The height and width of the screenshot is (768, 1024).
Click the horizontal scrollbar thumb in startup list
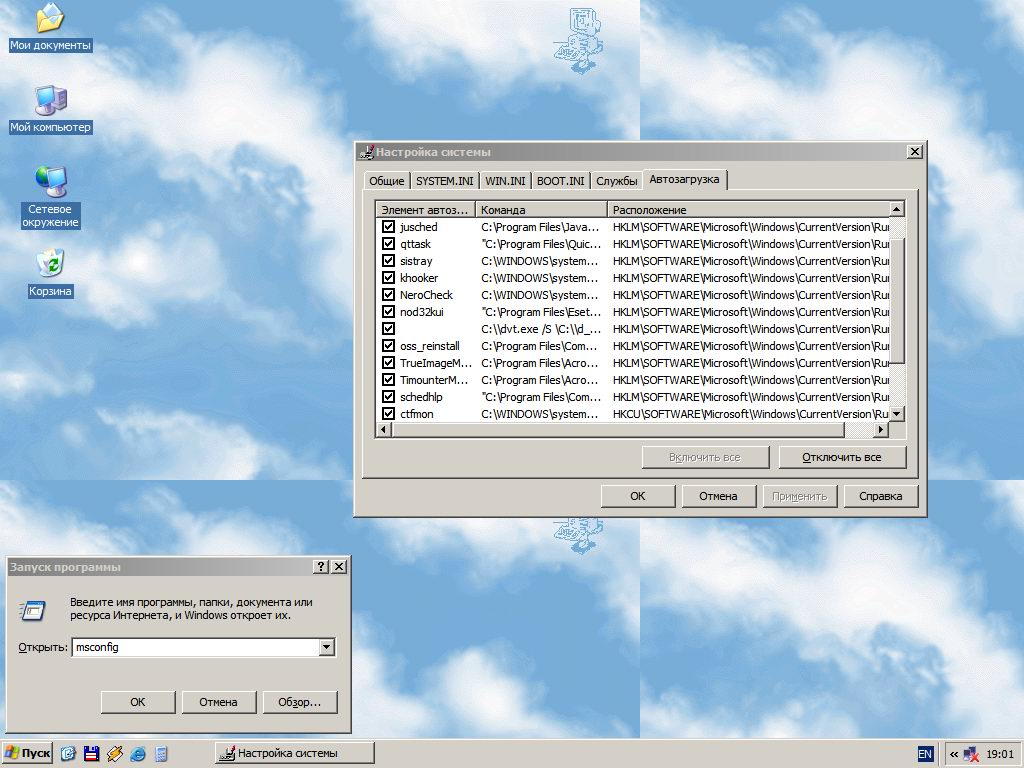tap(618, 429)
